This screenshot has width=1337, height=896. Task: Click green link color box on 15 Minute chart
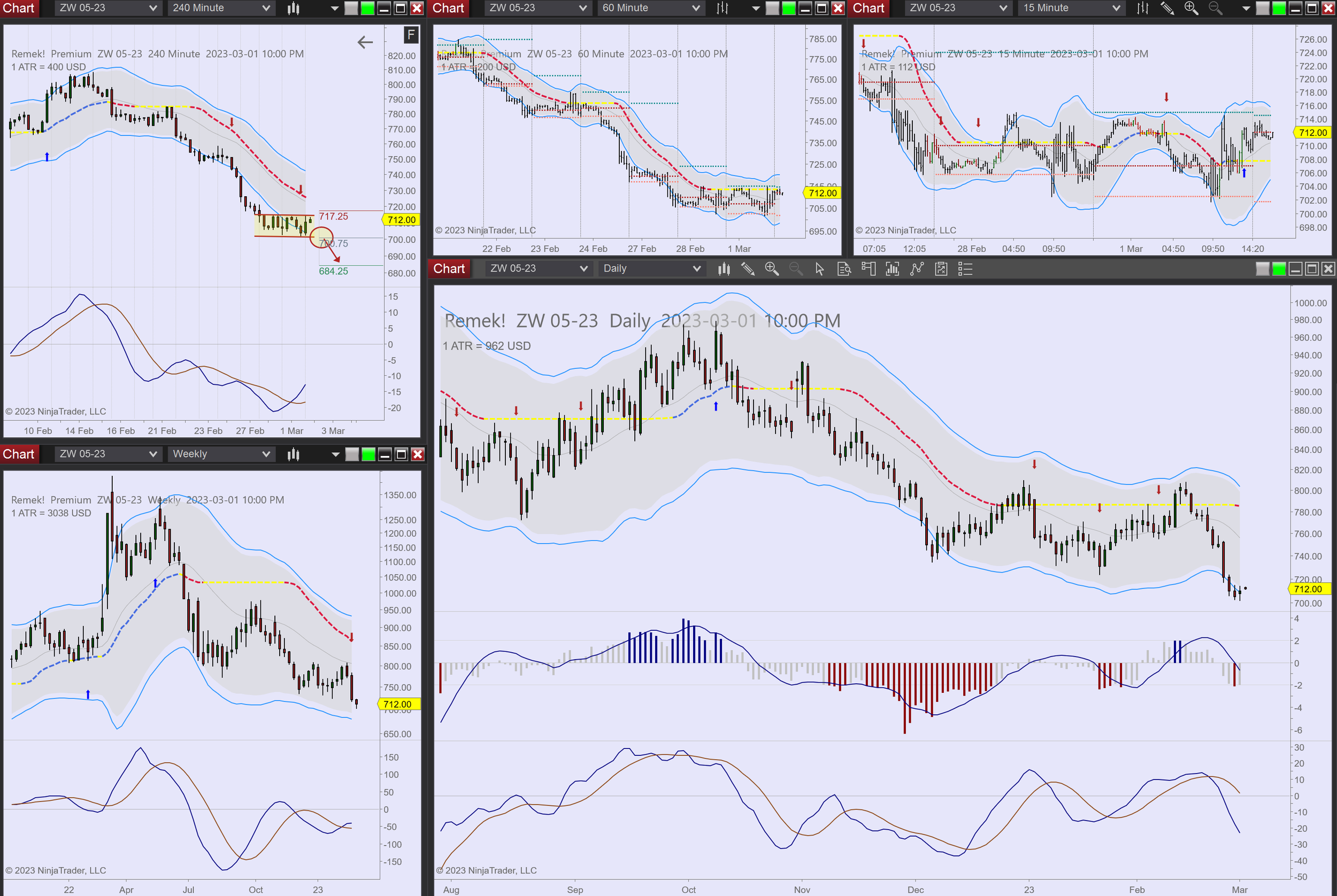coord(1279,8)
